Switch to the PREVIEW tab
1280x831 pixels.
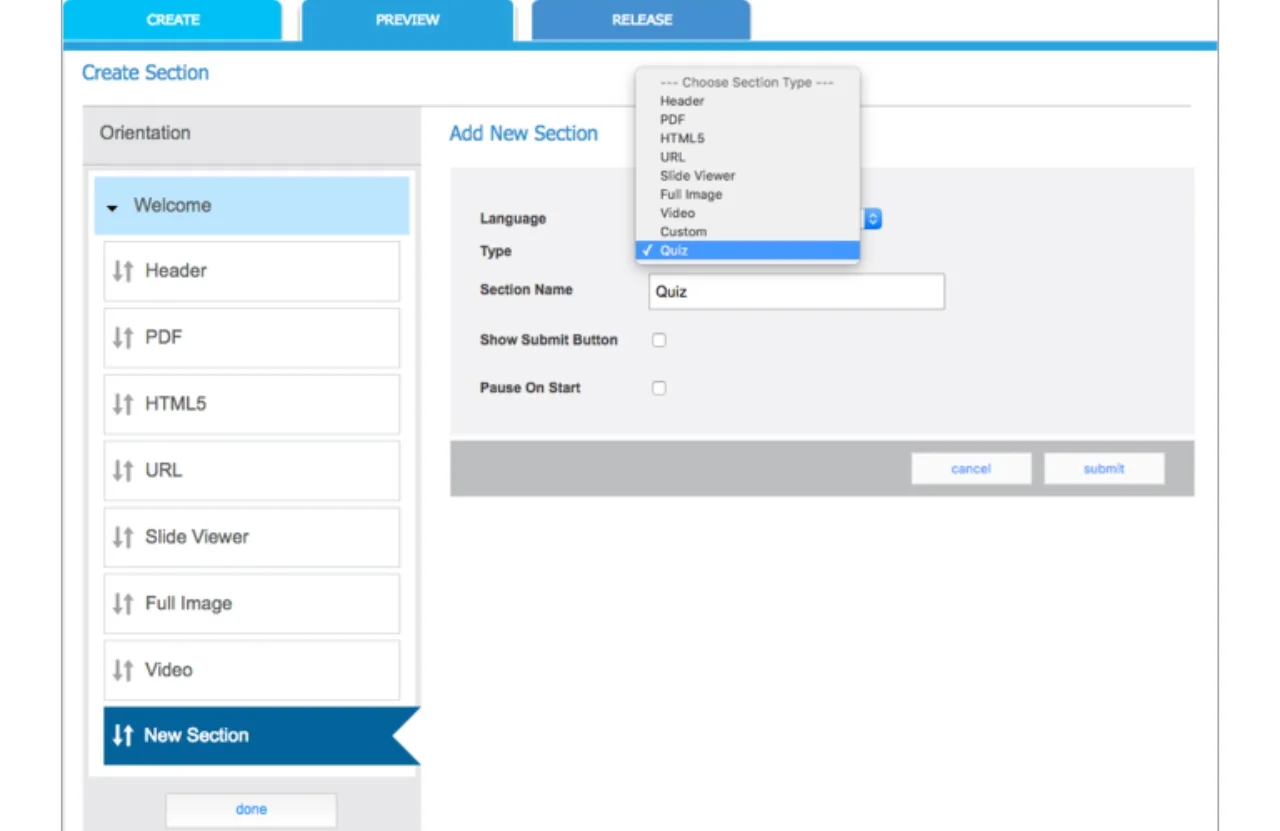408,20
